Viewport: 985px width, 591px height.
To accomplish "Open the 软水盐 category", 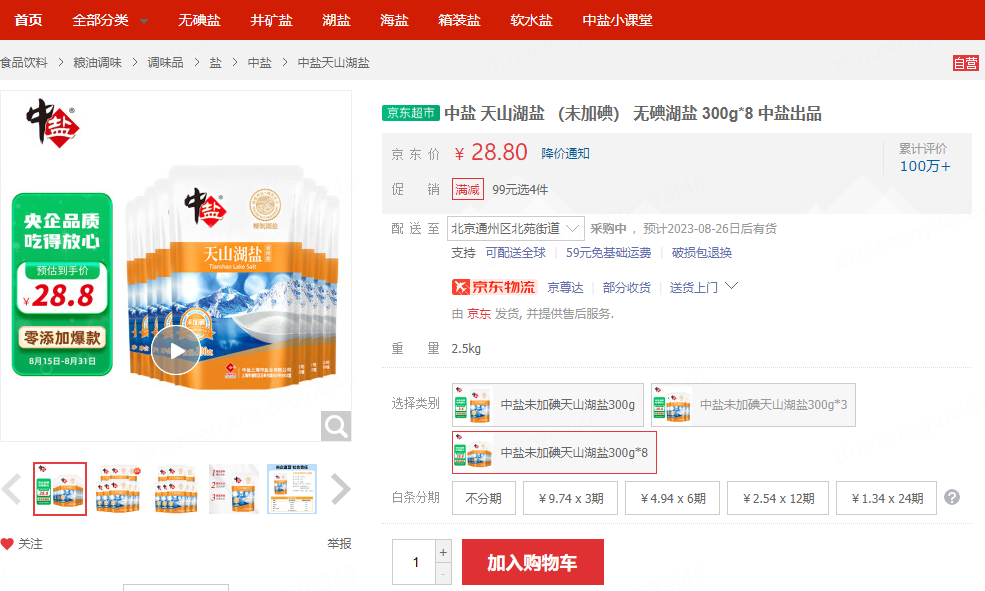I will (x=531, y=20).
